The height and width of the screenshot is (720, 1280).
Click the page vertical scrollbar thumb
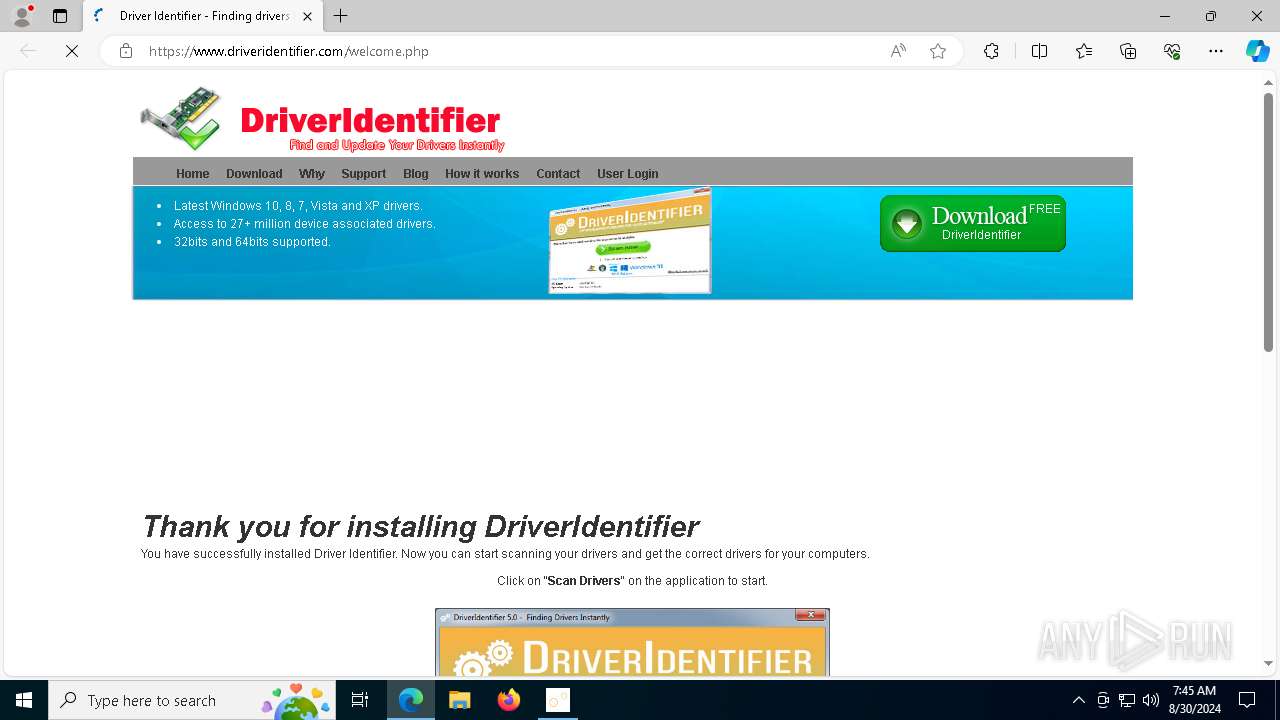pos(1268,222)
